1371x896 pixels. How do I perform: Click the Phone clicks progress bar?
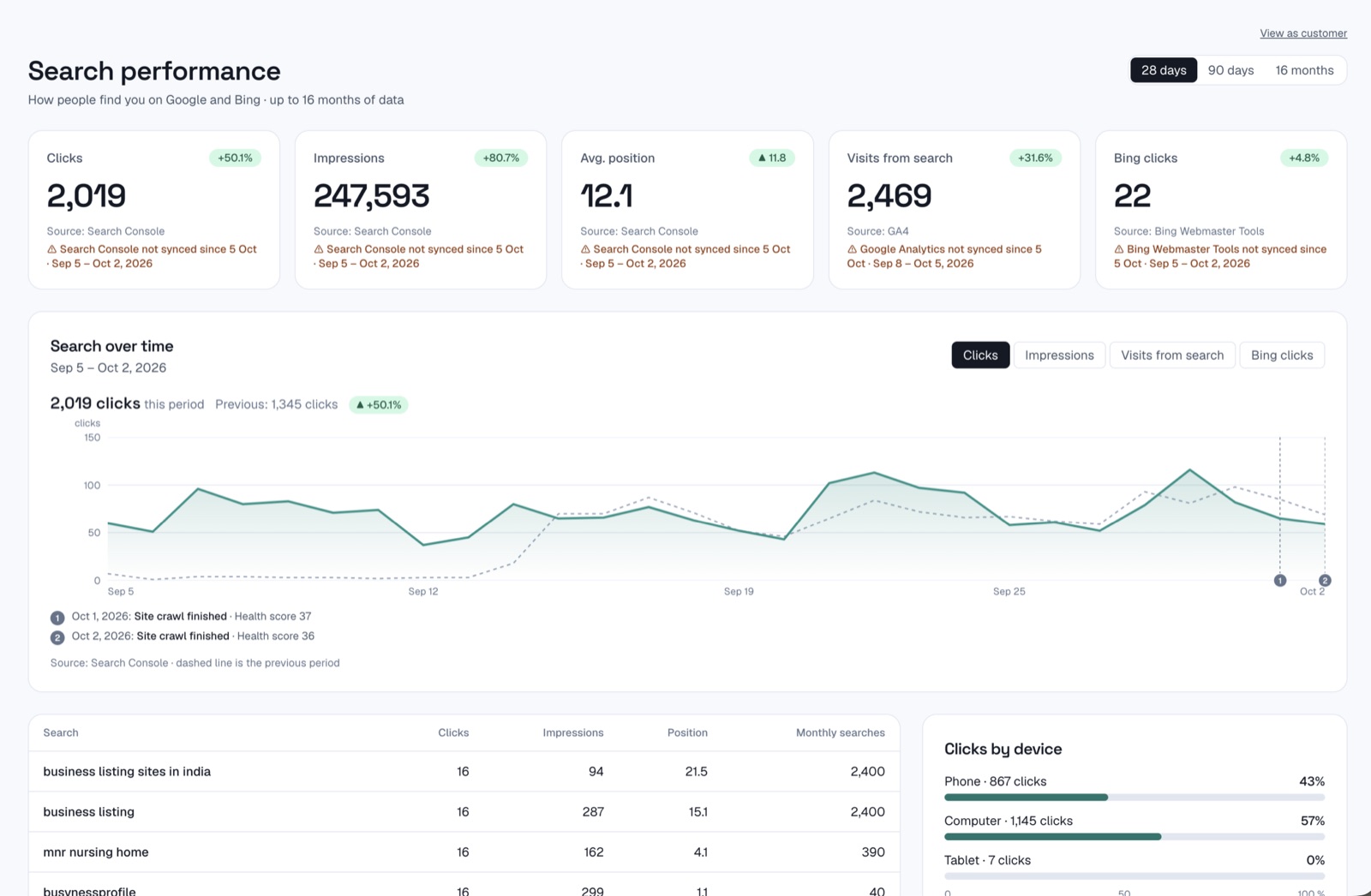[1135, 797]
